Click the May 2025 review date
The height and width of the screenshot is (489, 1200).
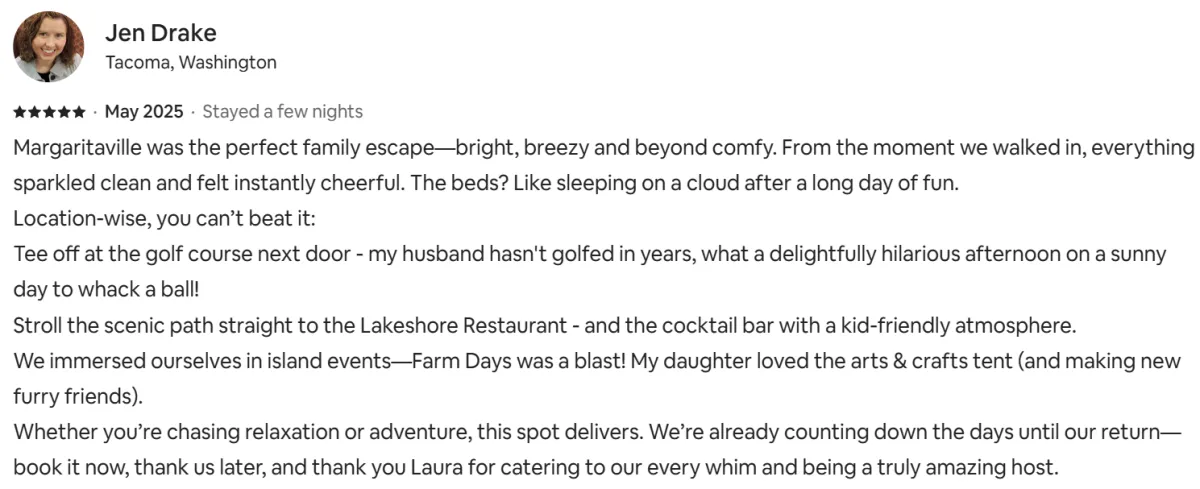click(x=144, y=111)
